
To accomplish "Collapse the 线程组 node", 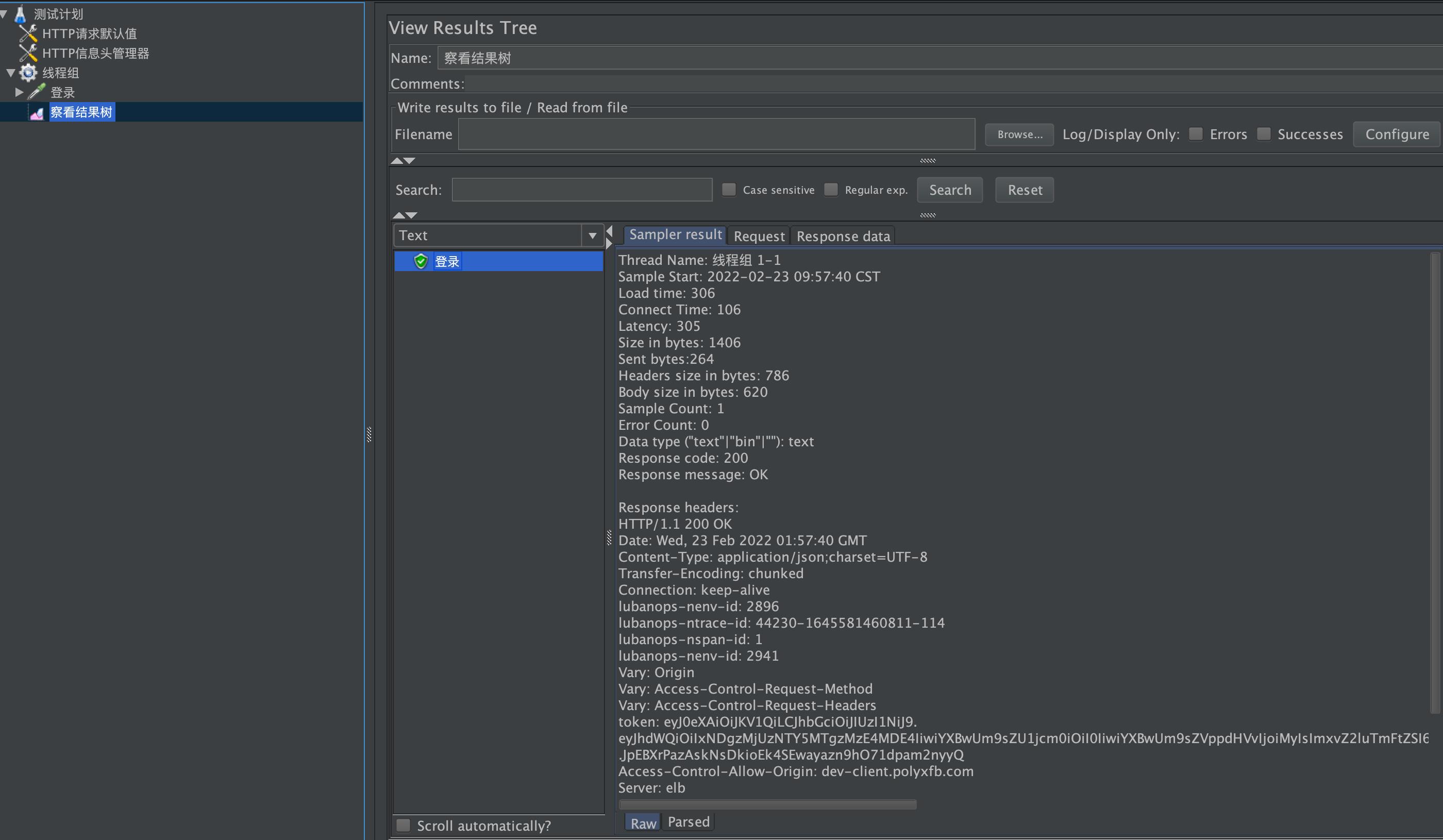I will pos(11,73).
